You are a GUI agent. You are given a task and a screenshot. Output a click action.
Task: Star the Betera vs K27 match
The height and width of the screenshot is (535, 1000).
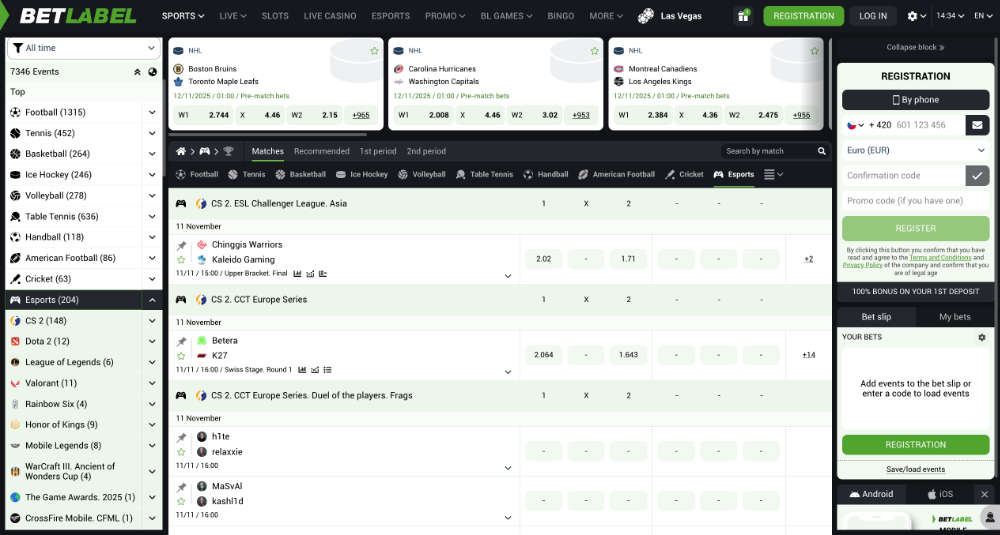[181, 356]
